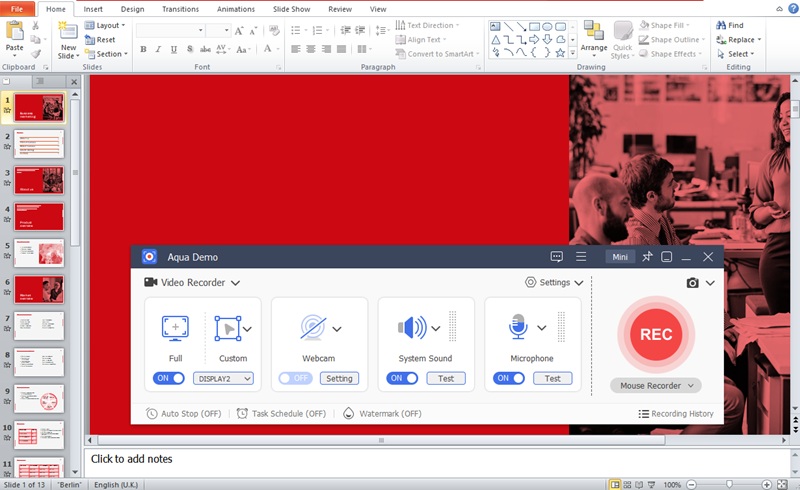Viewport: 800px width, 490px height.
Task: Click the zoom slider handle in status bar
Action: point(729,484)
